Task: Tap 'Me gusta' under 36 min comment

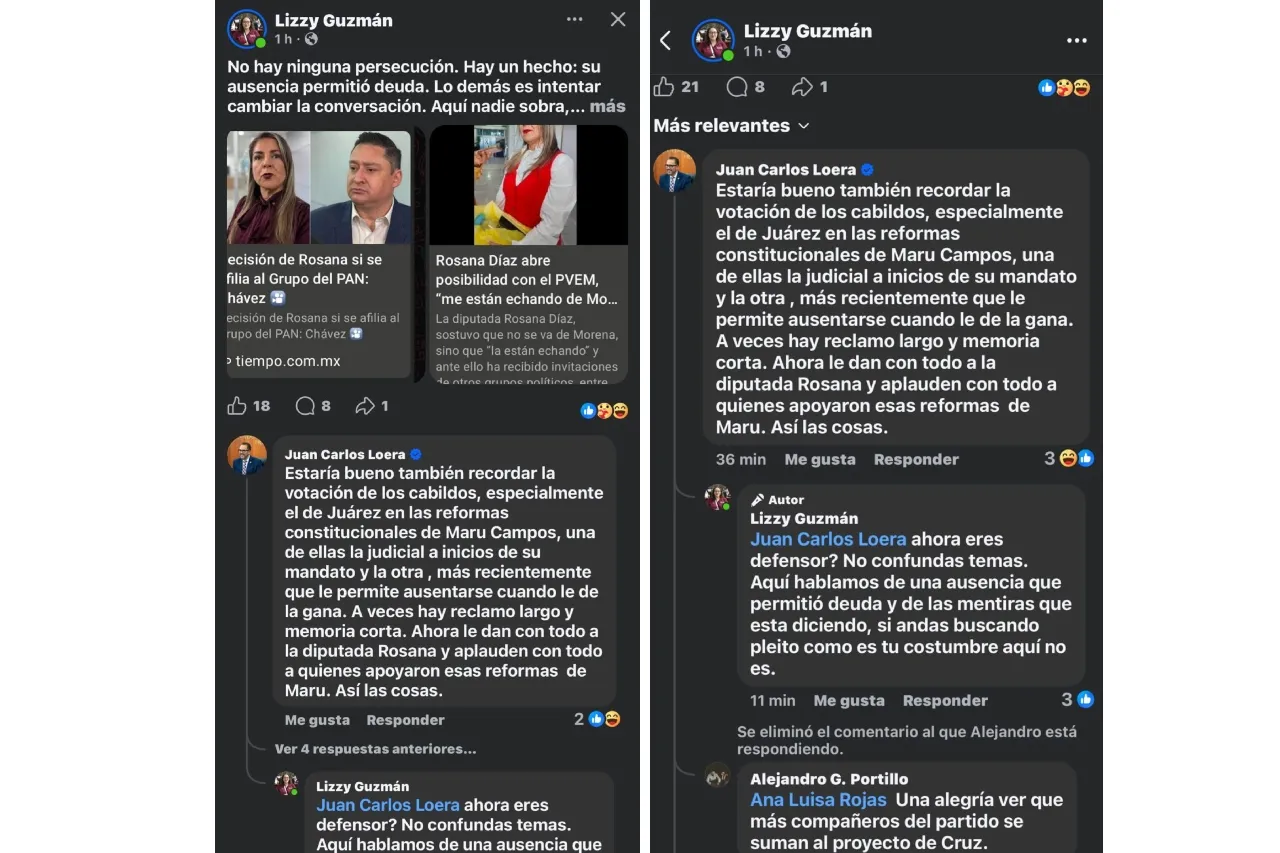Action: point(820,459)
